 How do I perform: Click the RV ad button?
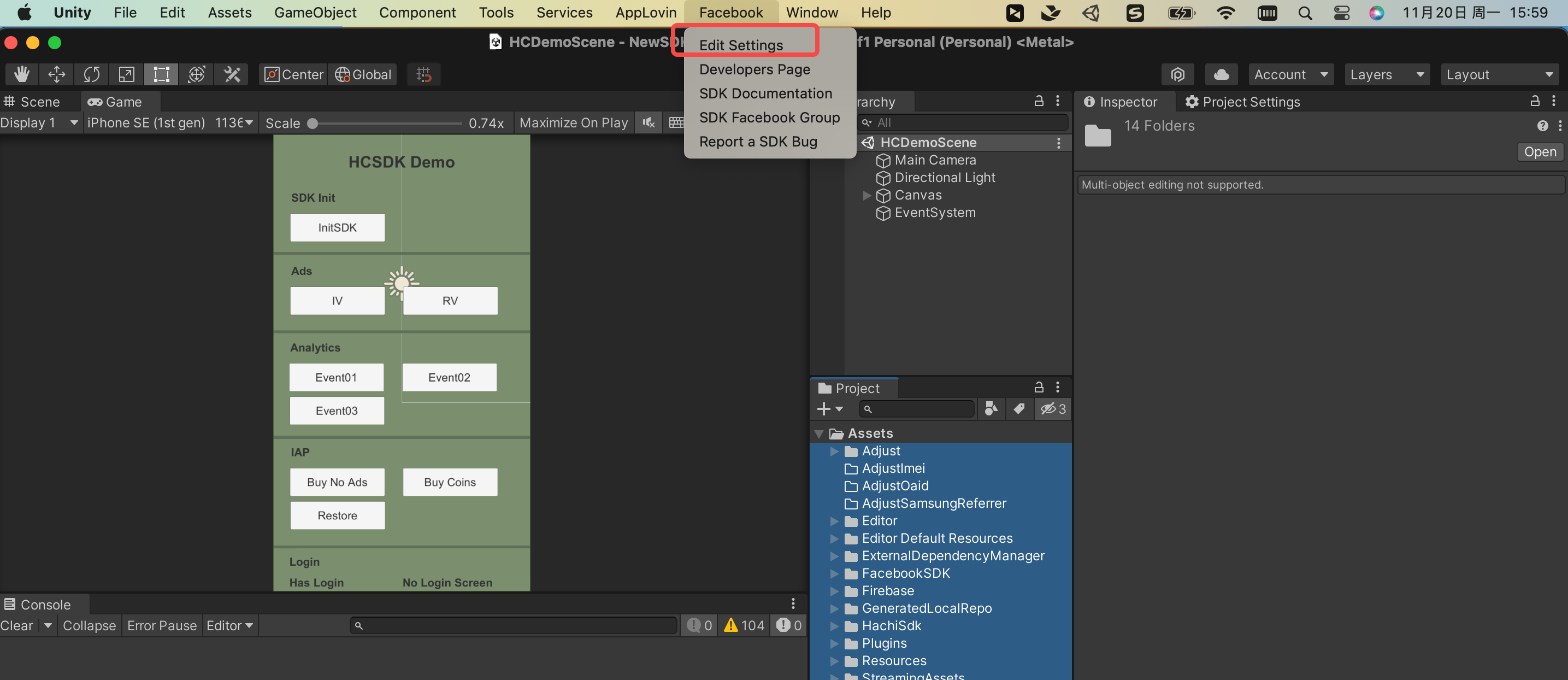coord(450,301)
